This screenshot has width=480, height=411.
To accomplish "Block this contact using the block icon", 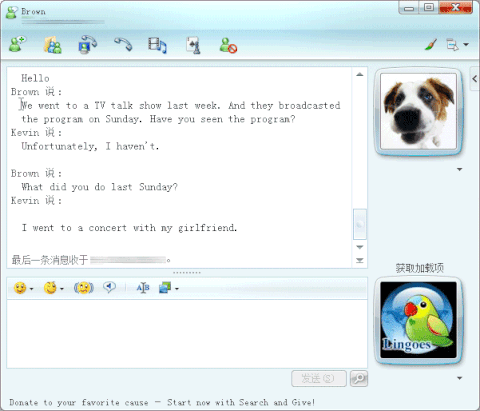I will (228, 45).
